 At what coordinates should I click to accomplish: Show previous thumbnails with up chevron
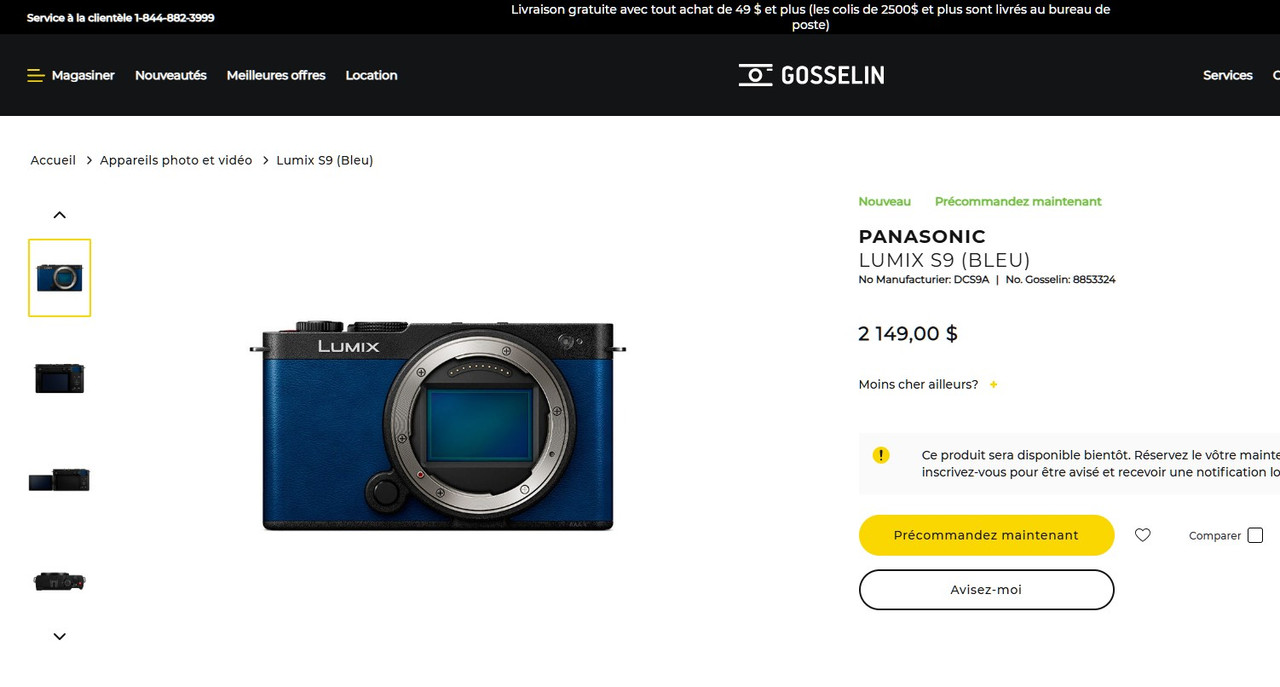(x=59, y=215)
